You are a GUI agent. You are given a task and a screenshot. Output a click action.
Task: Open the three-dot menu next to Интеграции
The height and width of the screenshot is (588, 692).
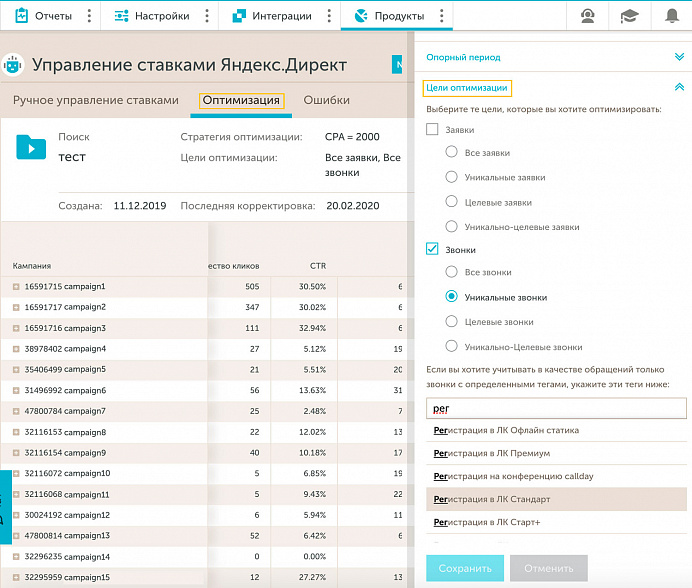point(329,16)
